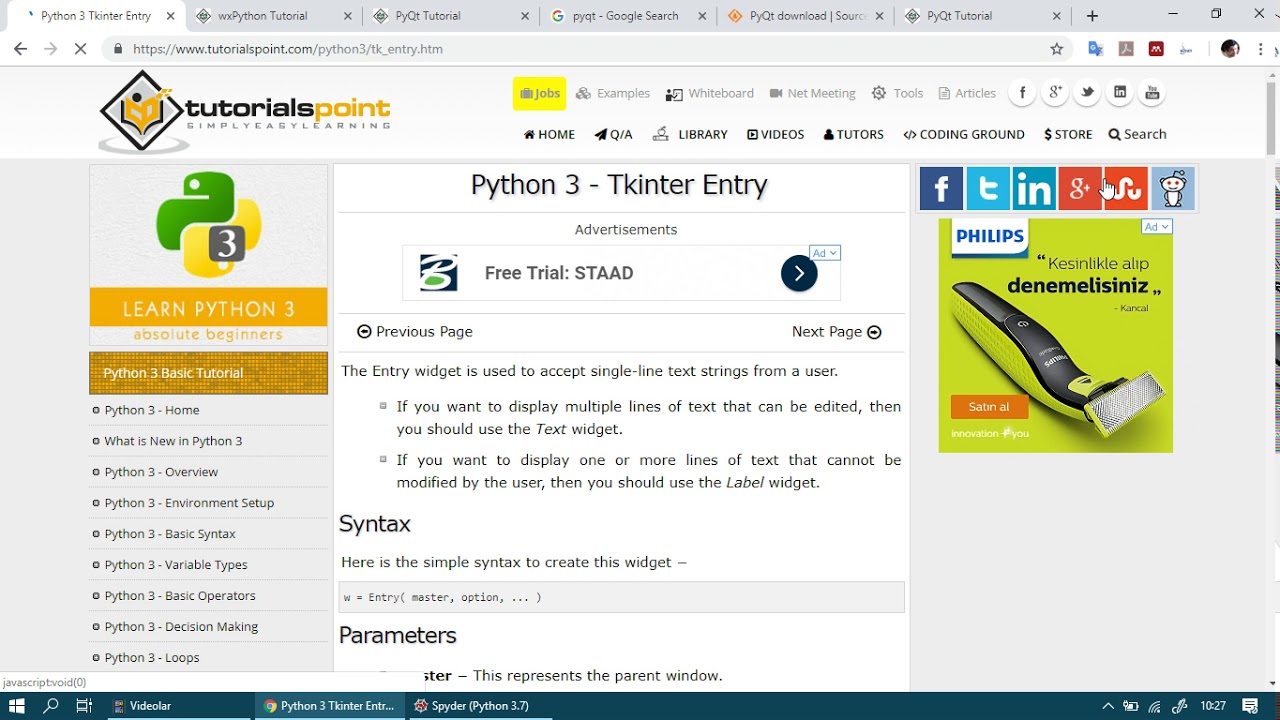Open Windows taskbar search
The height and width of the screenshot is (720, 1280).
[x=51, y=706]
